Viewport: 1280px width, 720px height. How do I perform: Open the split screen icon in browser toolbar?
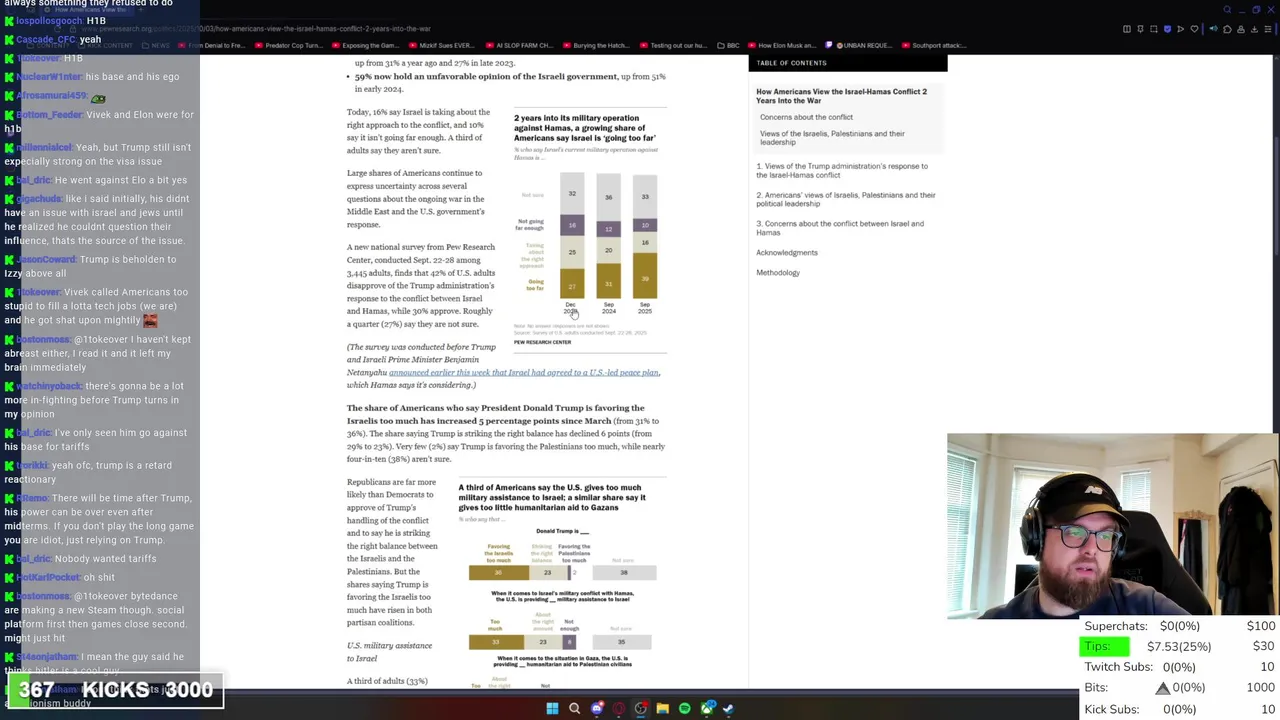(x=1127, y=29)
